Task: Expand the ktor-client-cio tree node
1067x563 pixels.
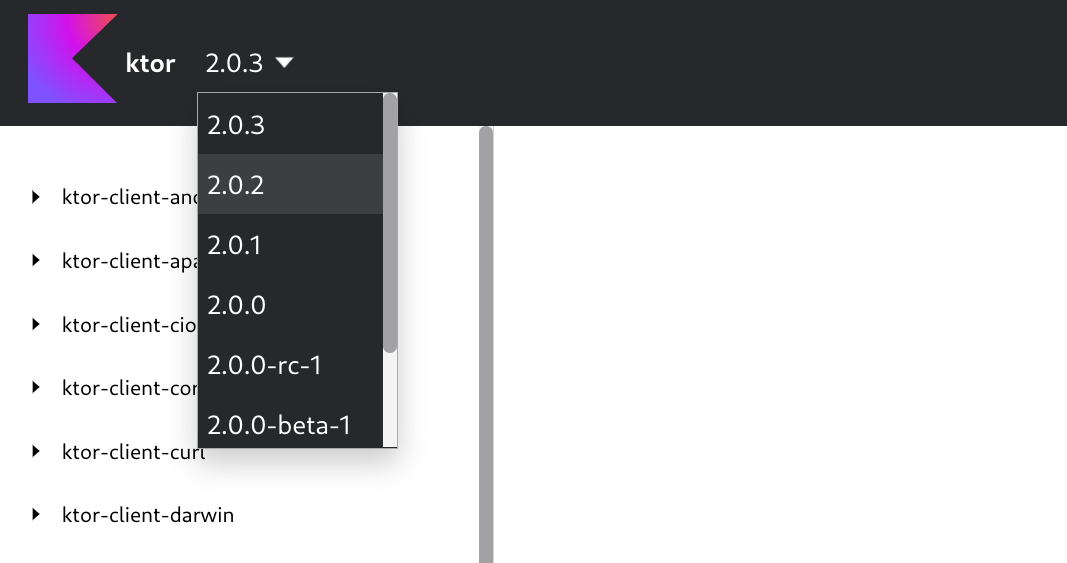Action: point(37,324)
